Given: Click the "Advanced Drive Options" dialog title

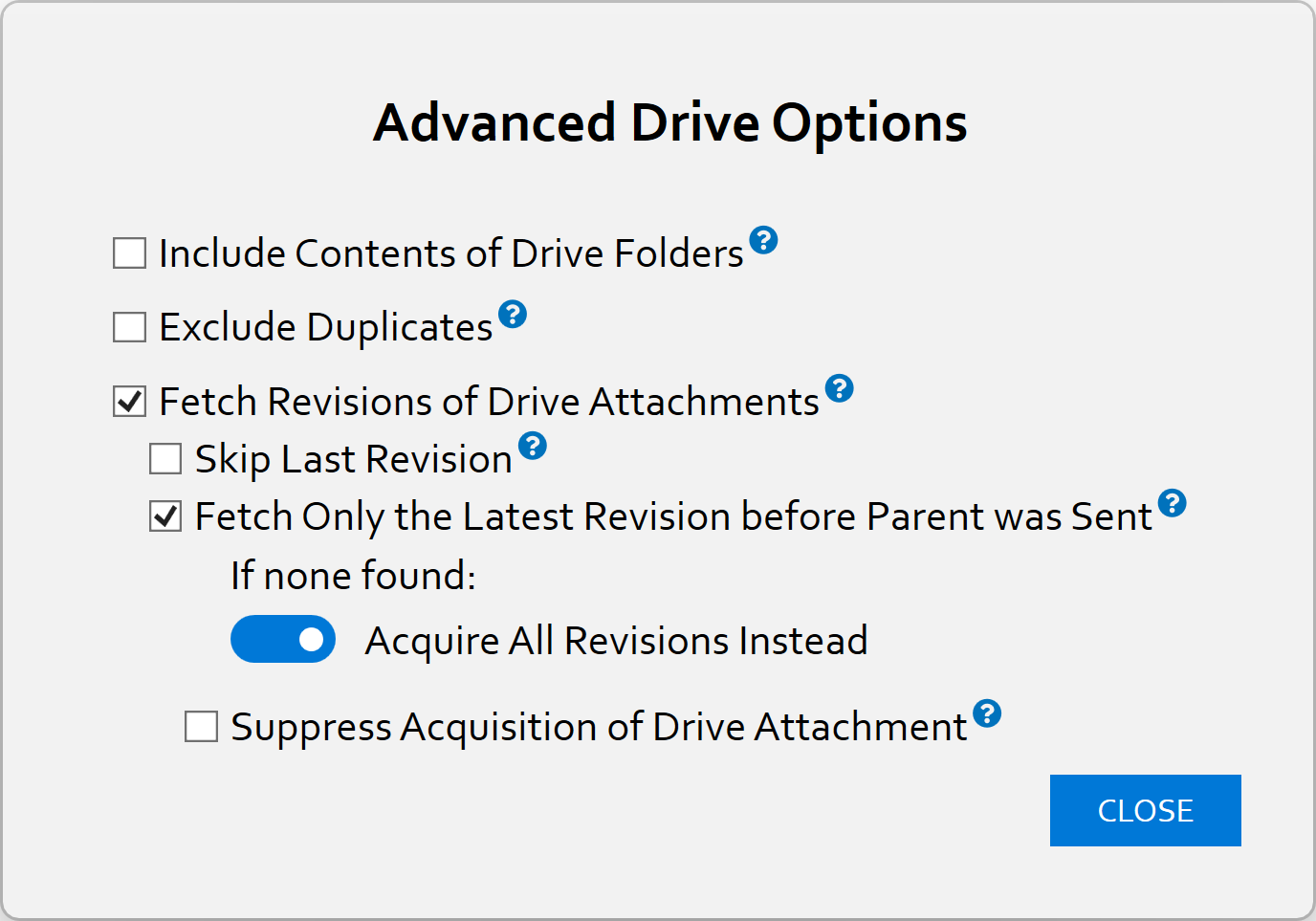Looking at the screenshot, I should click(x=669, y=123).
